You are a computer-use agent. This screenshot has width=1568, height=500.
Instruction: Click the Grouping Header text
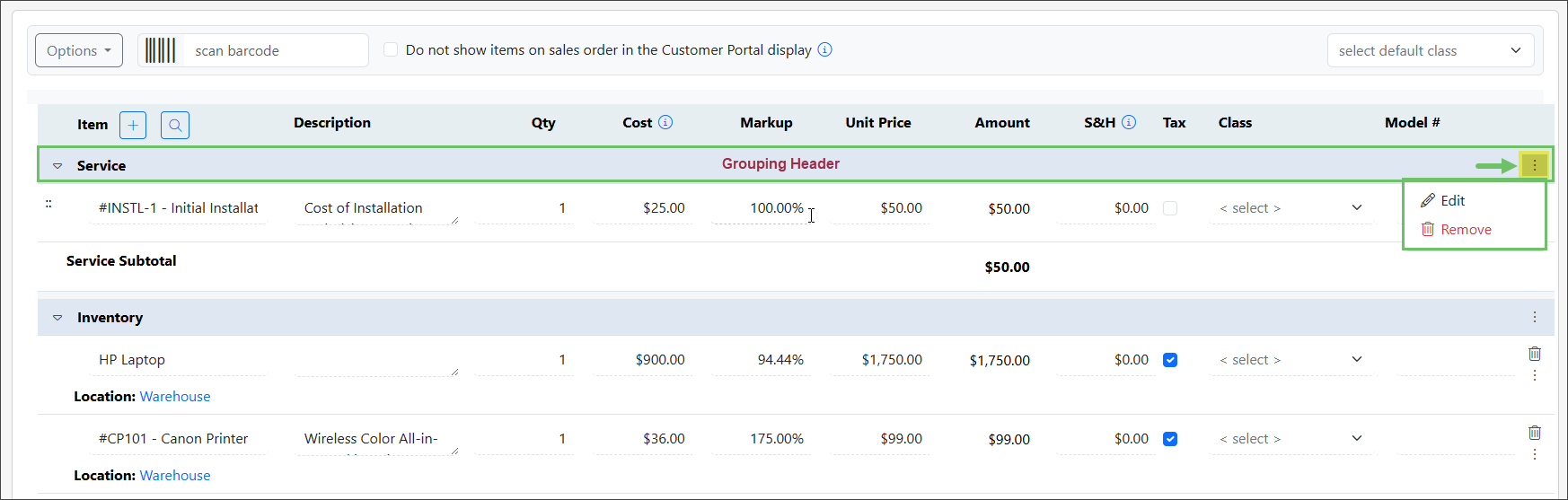click(780, 163)
